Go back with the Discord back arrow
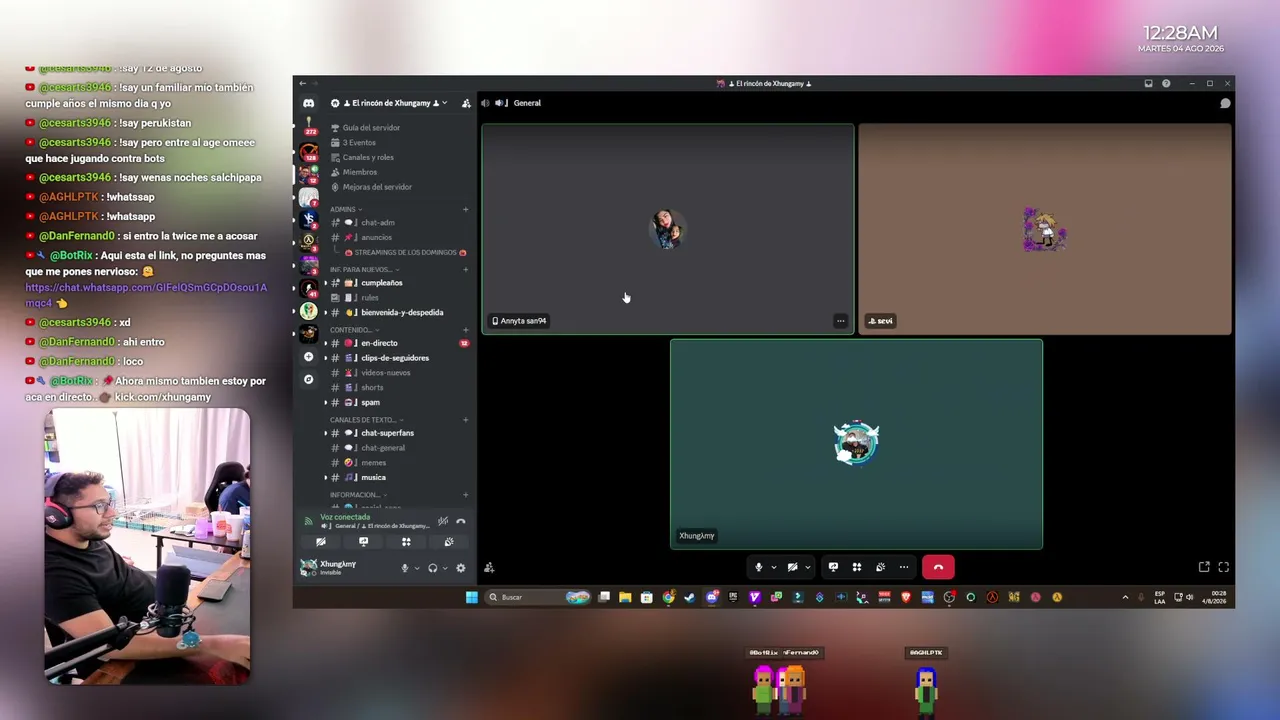The image size is (1280, 720). pyautogui.click(x=303, y=84)
